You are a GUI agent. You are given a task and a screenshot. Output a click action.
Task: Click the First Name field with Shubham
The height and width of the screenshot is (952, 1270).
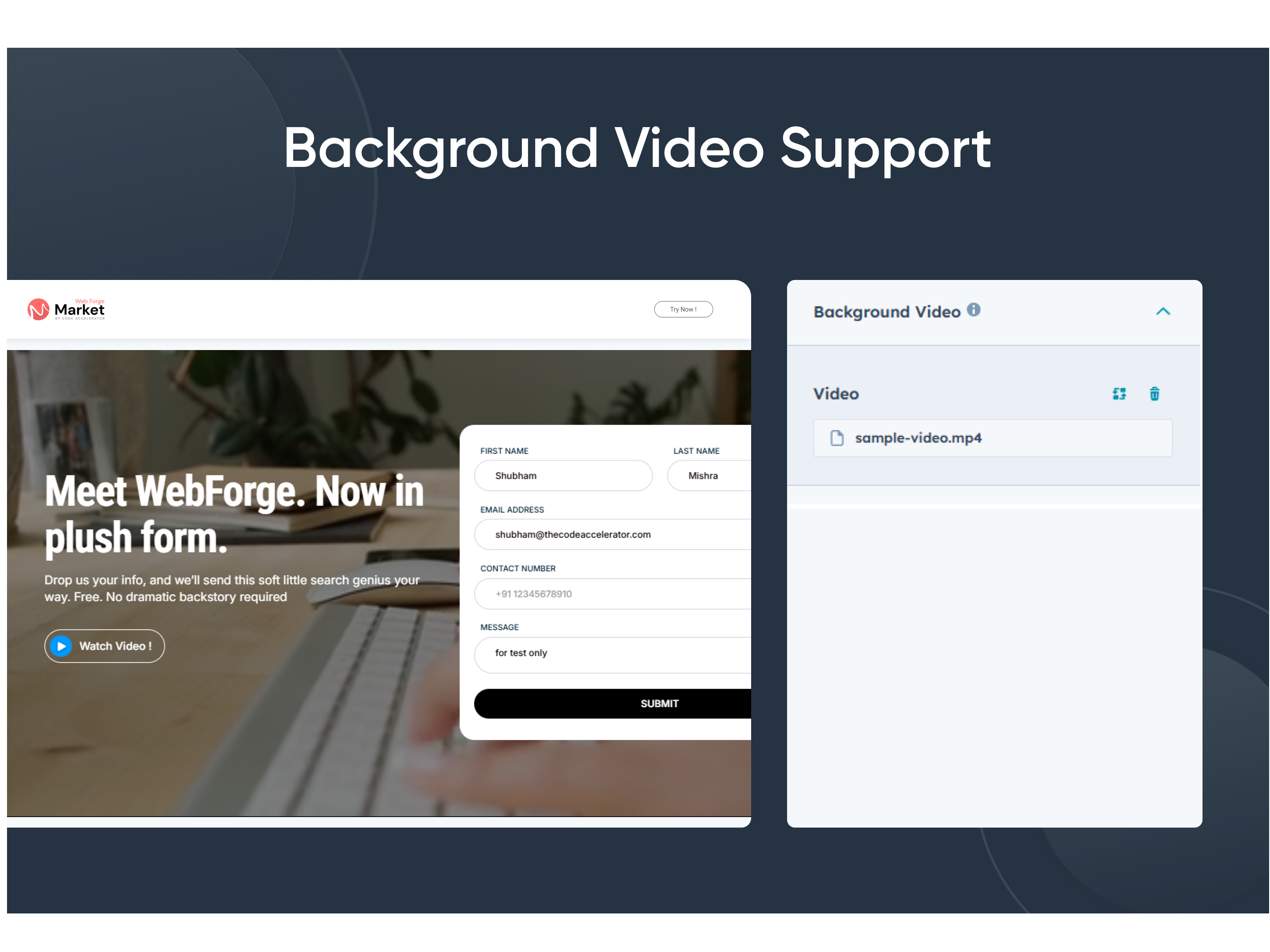[x=563, y=476]
